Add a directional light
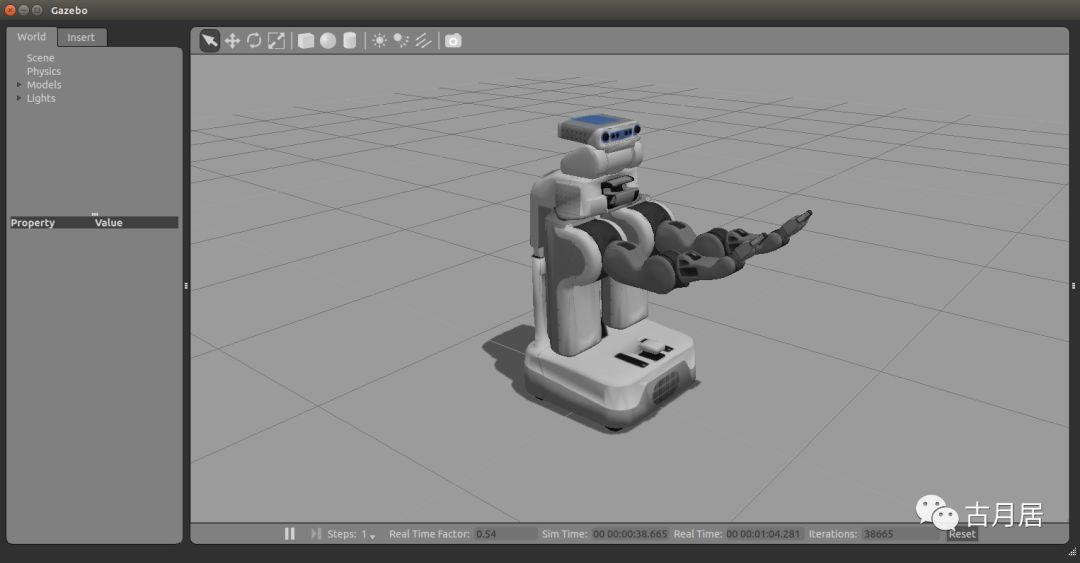This screenshot has height=563, width=1080. coord(423,41)
